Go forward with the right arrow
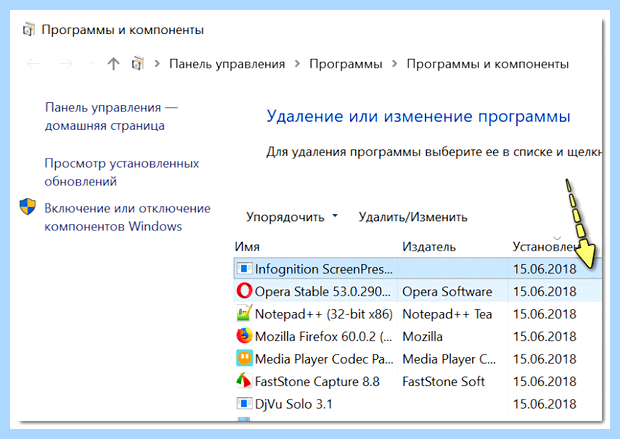This screenshot has width=620, height=439. point(66,64)
